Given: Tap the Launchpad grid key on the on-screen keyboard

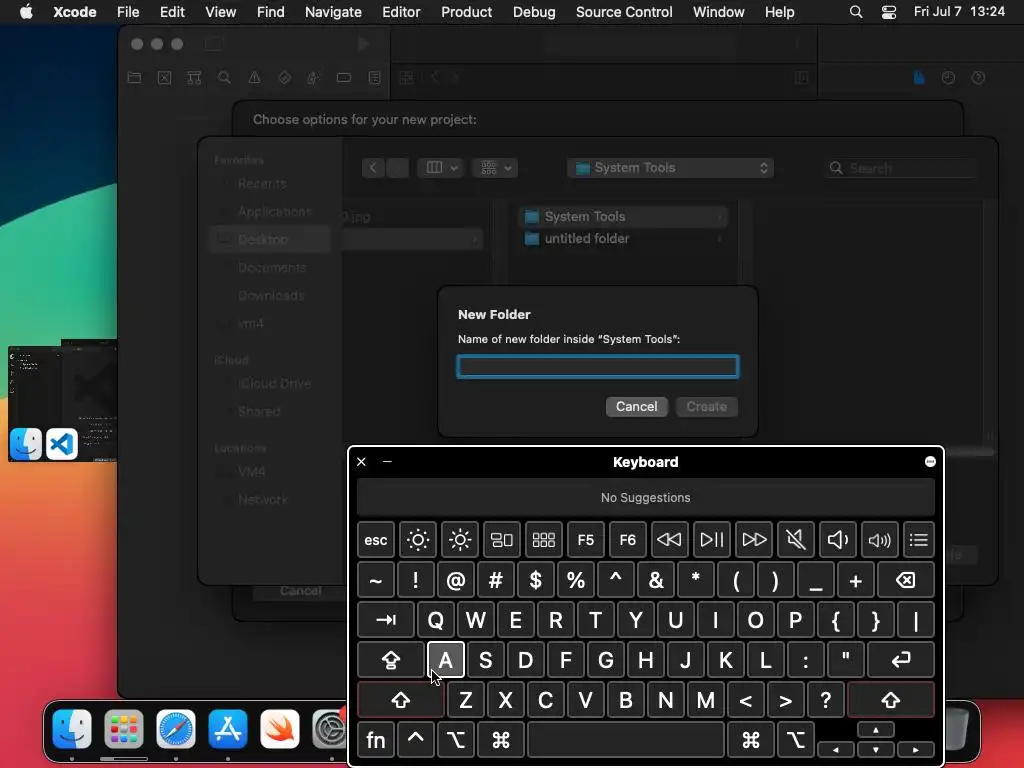Looking at the screenshot, I should click(544, 540).
